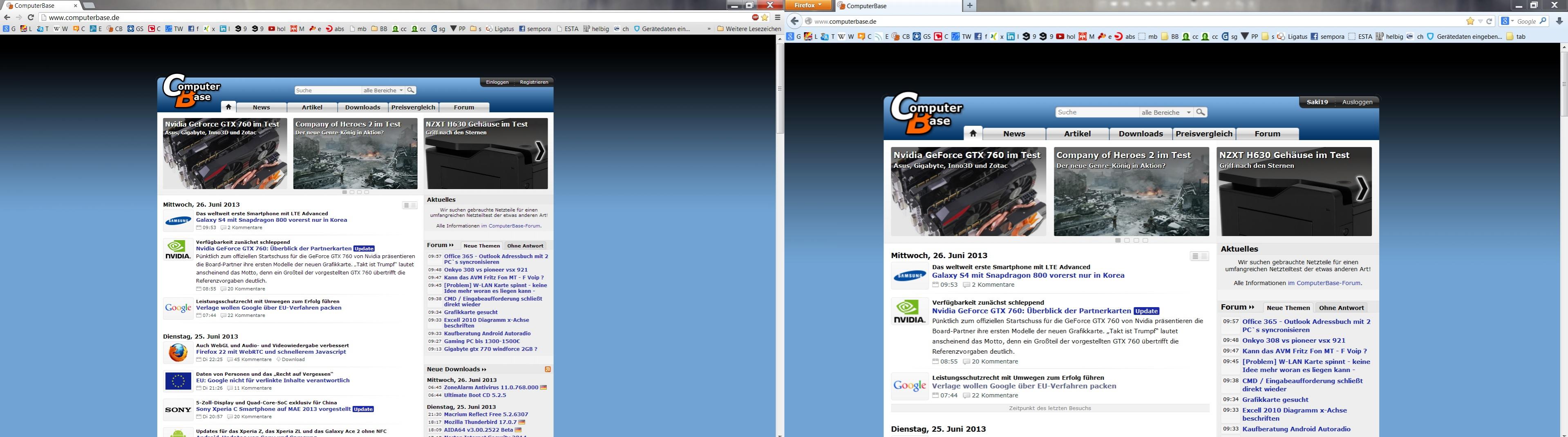The width and height of the screenshot is (1568, 437).
Task: Open URL history dropdown arrow in Firefox's address bar
Action: click(x=1480, y=21)
